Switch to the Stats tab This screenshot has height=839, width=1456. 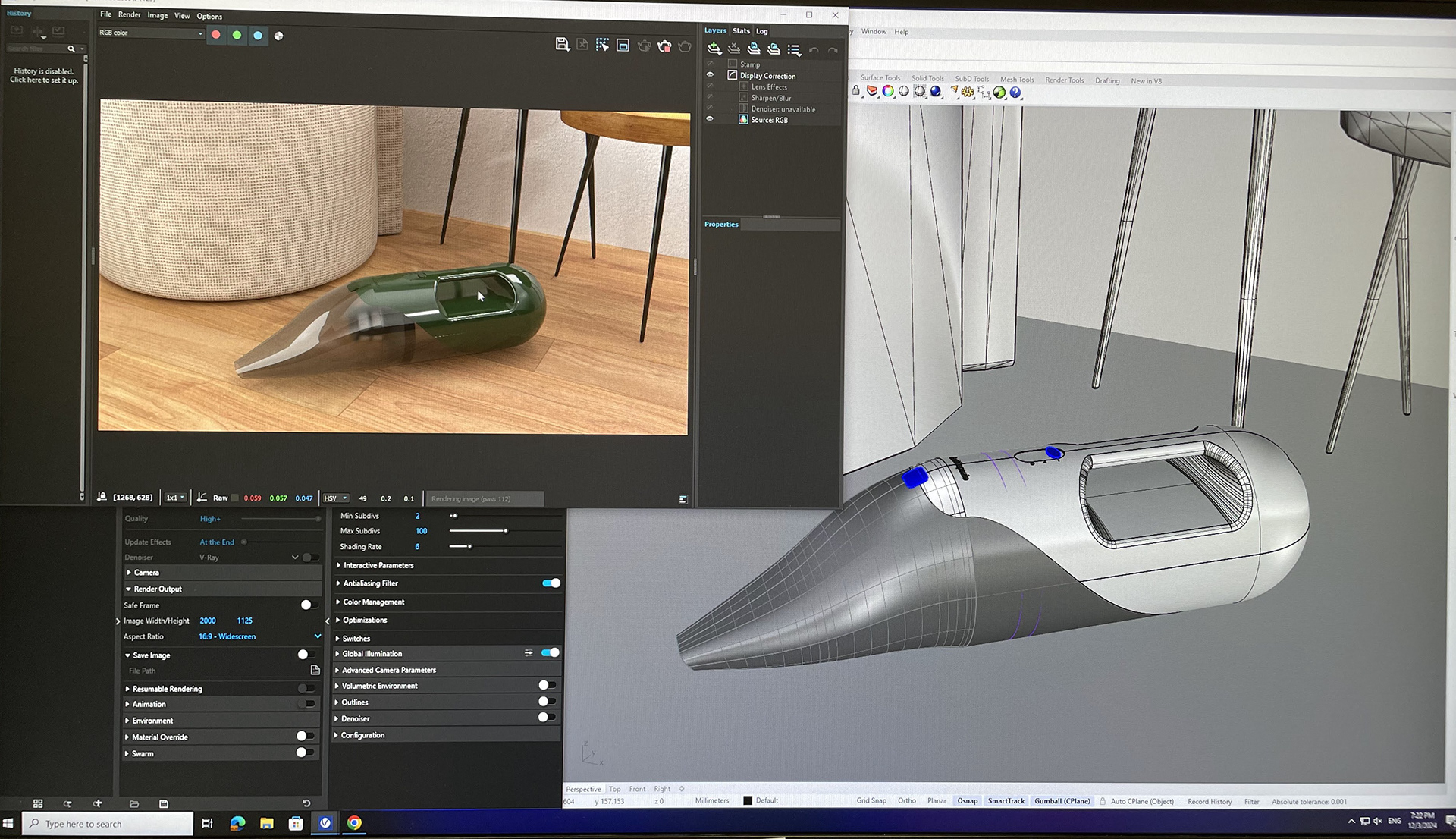tap(741, 31)
